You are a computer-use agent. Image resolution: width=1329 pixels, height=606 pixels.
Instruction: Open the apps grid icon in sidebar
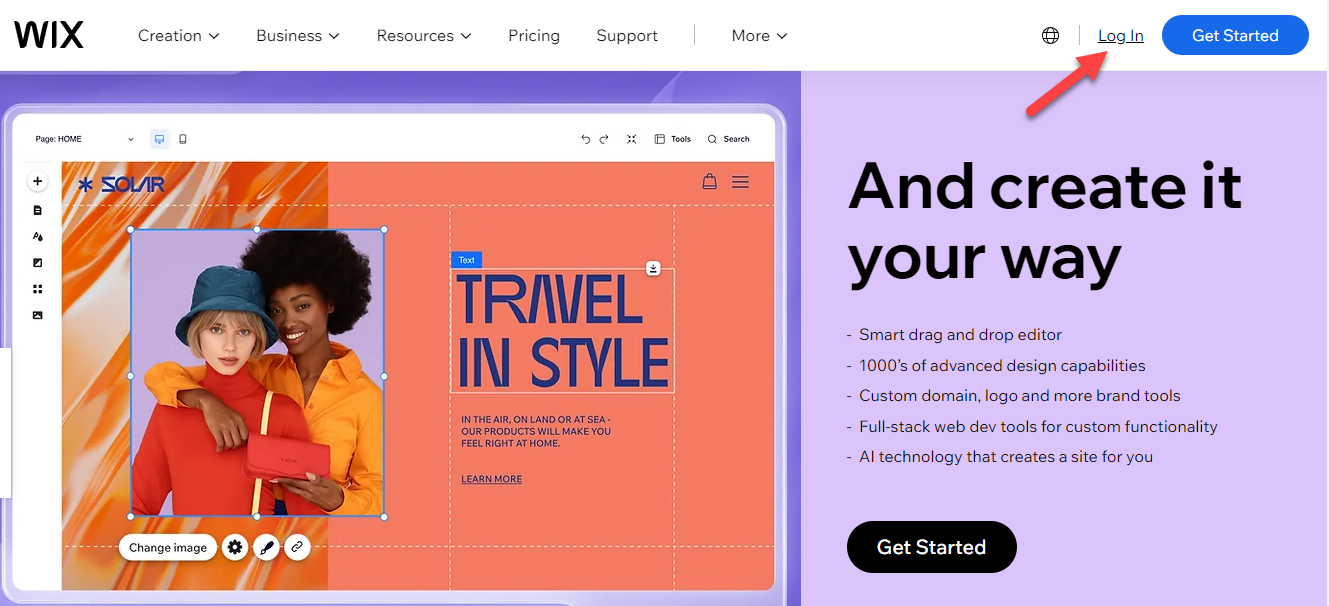tap(37, 289)
